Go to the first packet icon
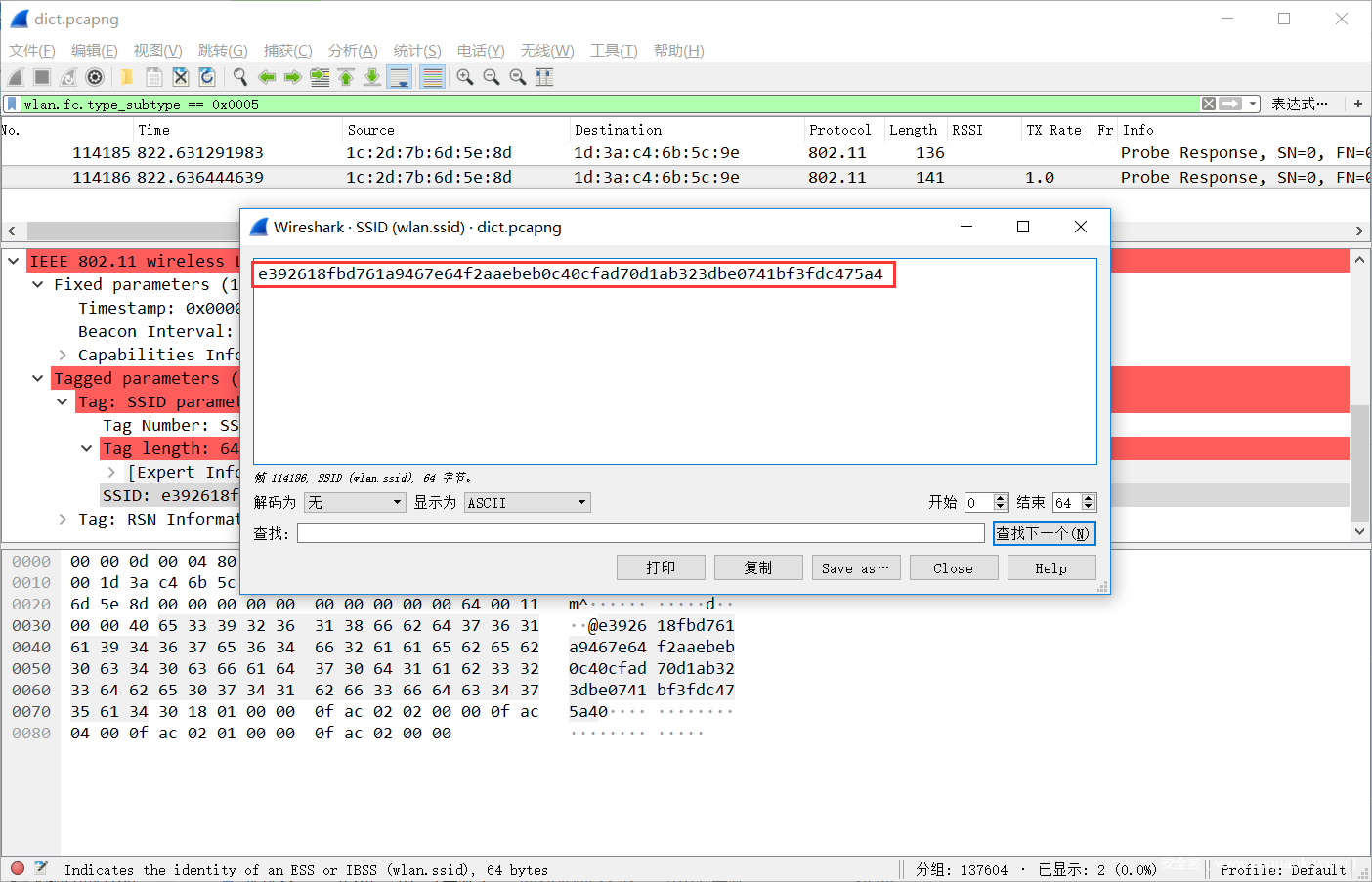The width and height of the screenshot is (1372, 882). pos(346,77)
